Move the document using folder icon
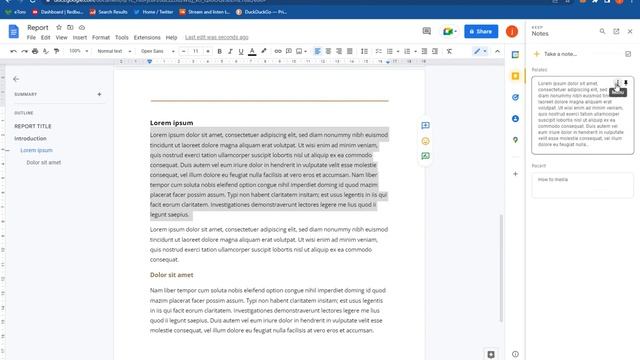This screenshot has width=640, height=360. (x=70, y=27)
